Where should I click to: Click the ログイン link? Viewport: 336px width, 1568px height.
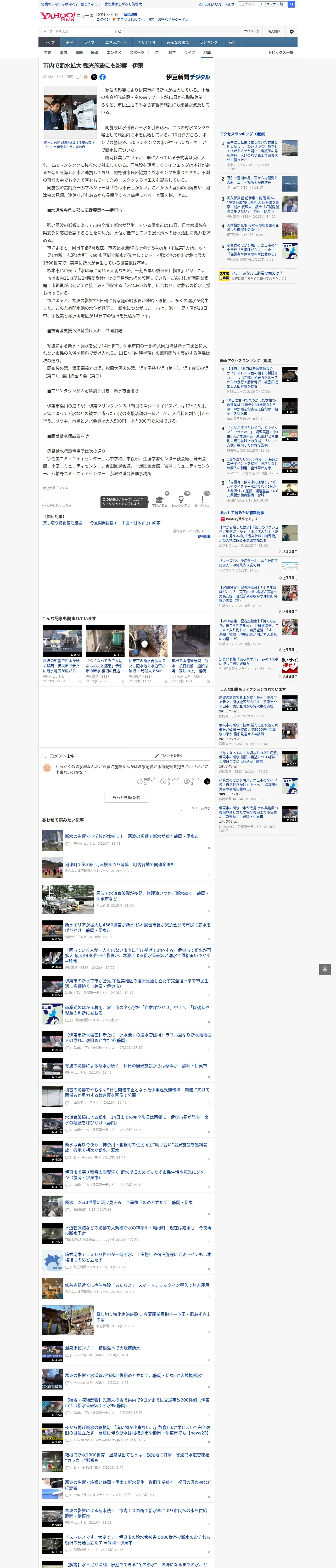click(x=103, y=20)
